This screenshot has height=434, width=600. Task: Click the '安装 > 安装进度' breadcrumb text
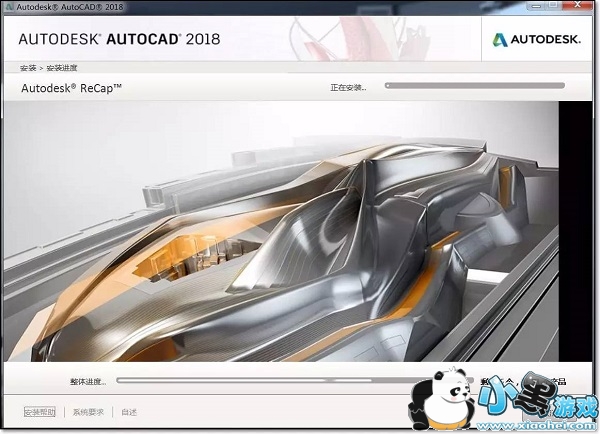49,68
